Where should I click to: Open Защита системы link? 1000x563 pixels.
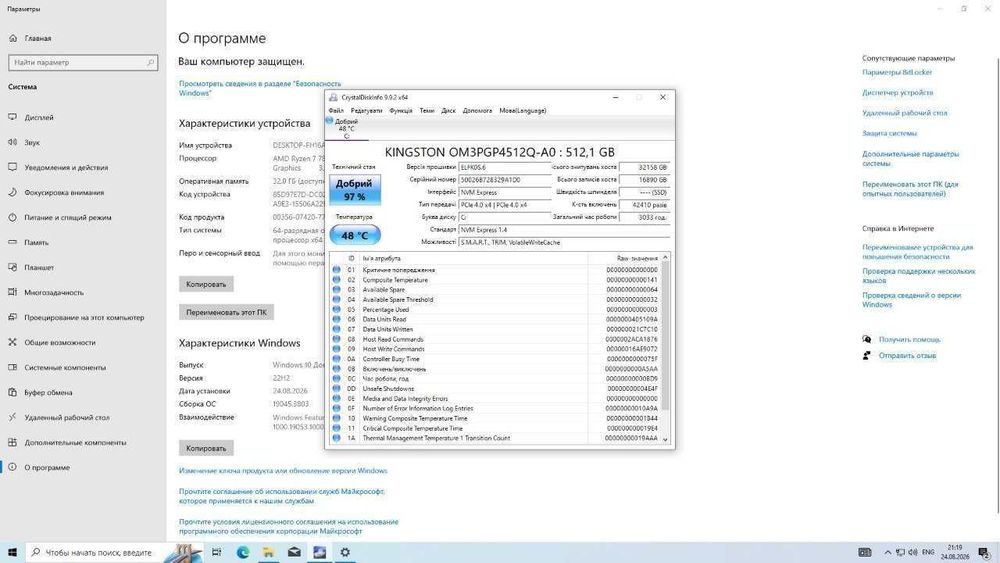(x=889, y=133)
